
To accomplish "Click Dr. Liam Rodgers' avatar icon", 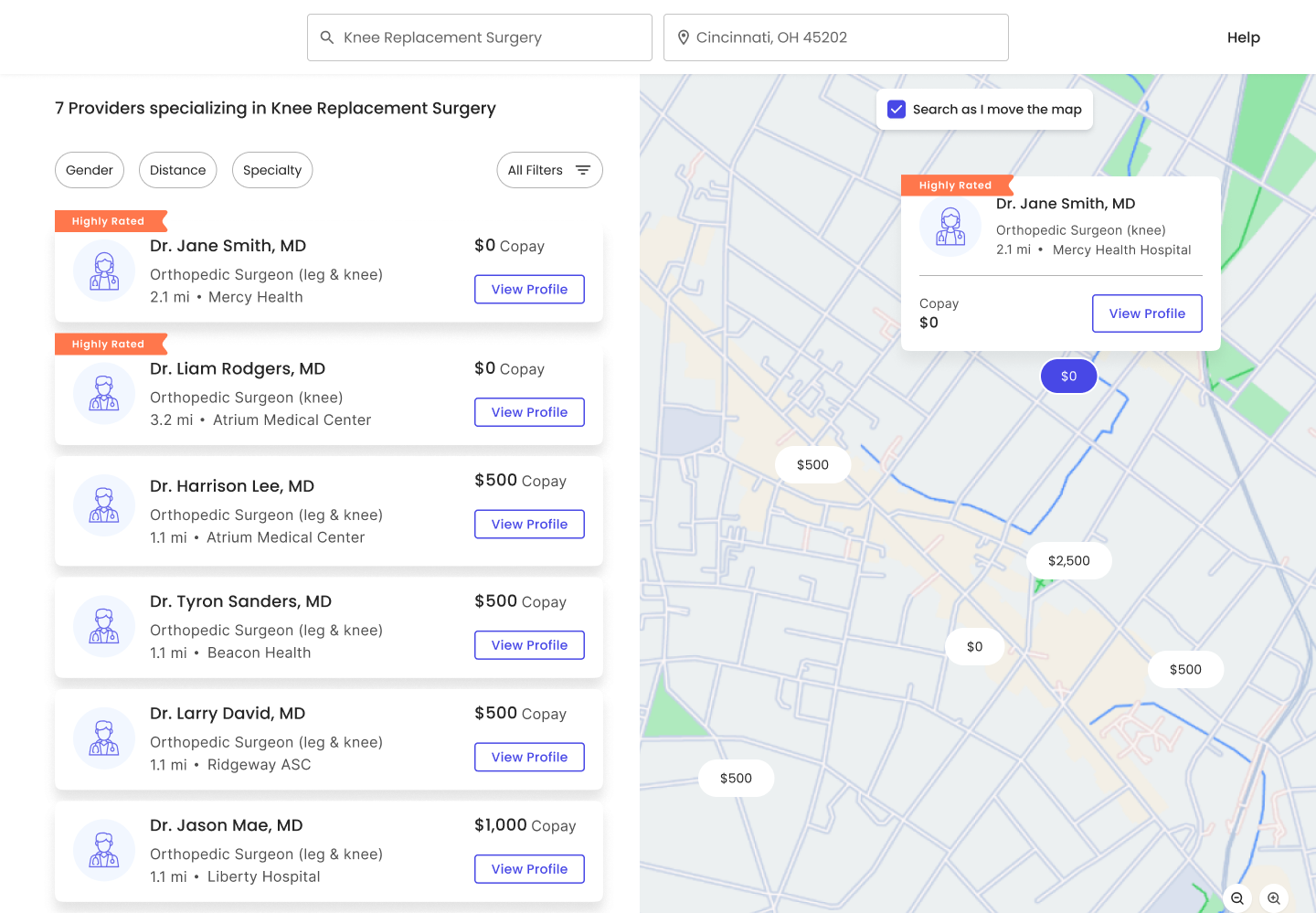I will (x=104, y=394).
